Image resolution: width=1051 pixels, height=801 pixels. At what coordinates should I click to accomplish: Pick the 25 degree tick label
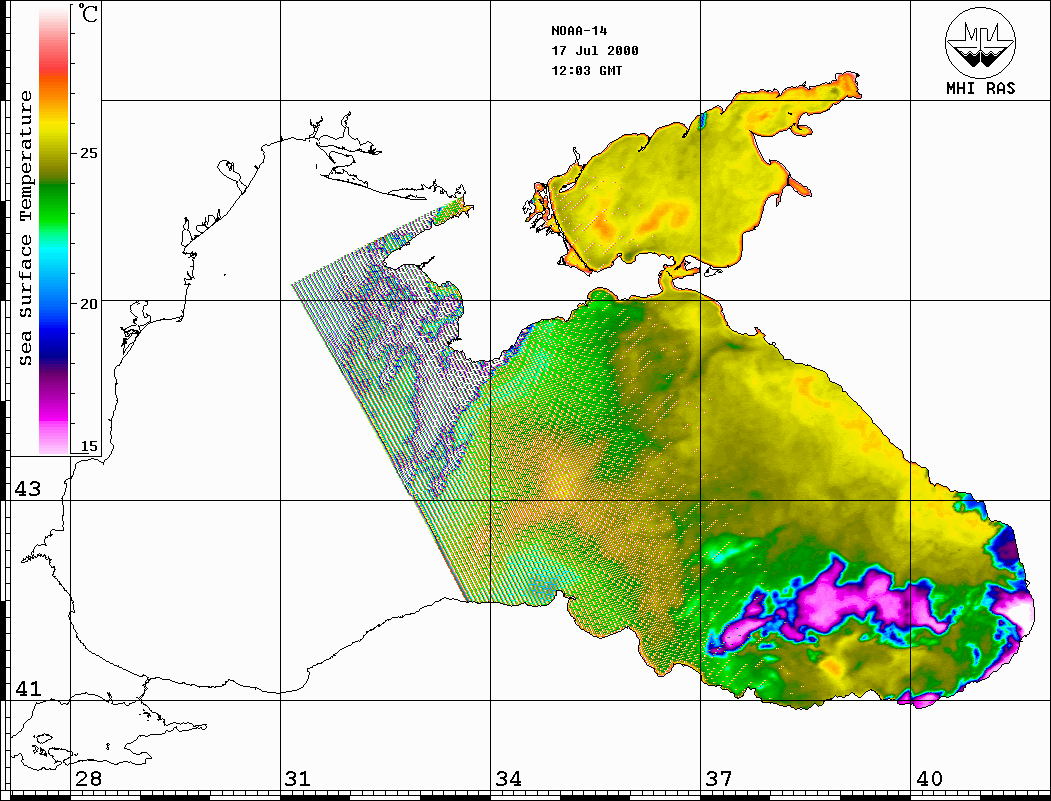pyautogui.click(x=89, y=154)
